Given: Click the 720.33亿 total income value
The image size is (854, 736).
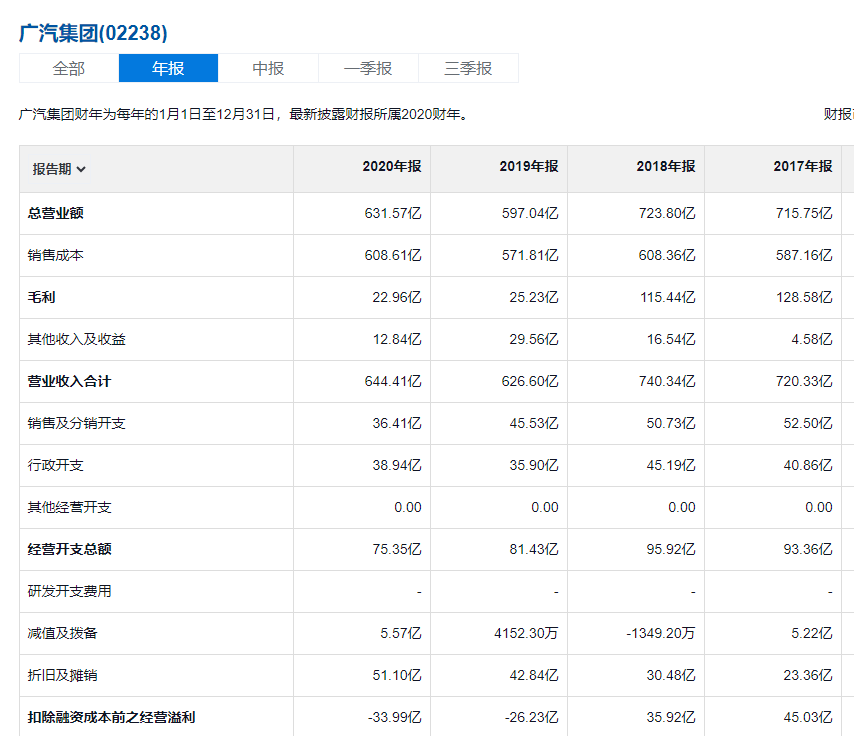Looking at the screenshot, I should [x=804, y=381].
